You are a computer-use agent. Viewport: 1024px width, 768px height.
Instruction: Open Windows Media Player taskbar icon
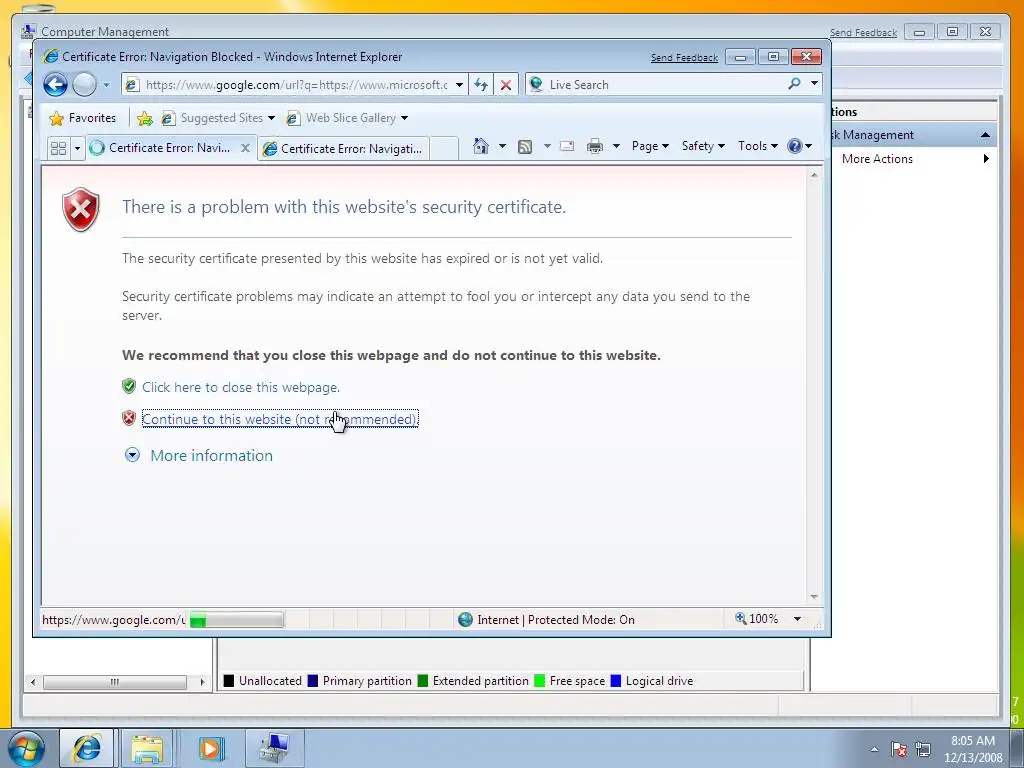pos(210,748)
